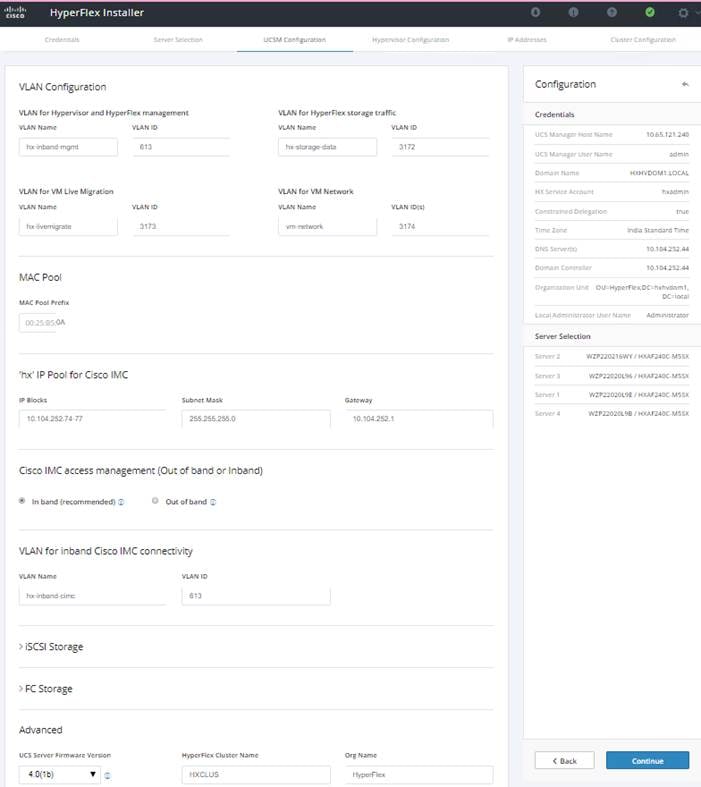Click HyperFlex Installer title text
Viewport: 701px width, 787px height.
click(x=97, y=13)
